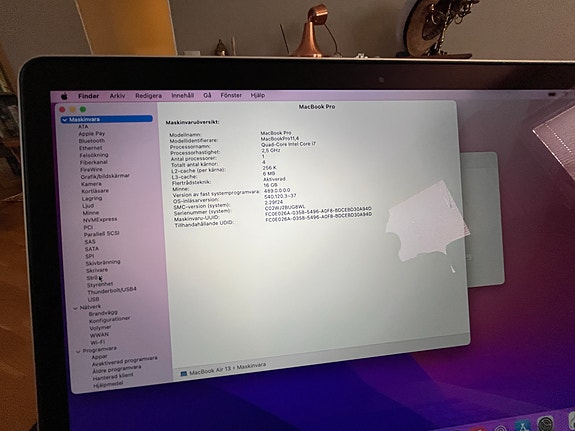Image resolution: width=575 pixels, height=431 pixels.
Task: Open the Fönster menu
Action: tap(231, 95)
